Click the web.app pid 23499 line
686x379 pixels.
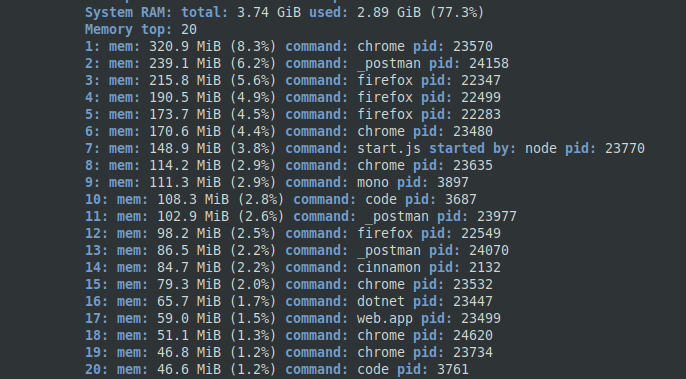pyautogui.click(x=293, y=319)
